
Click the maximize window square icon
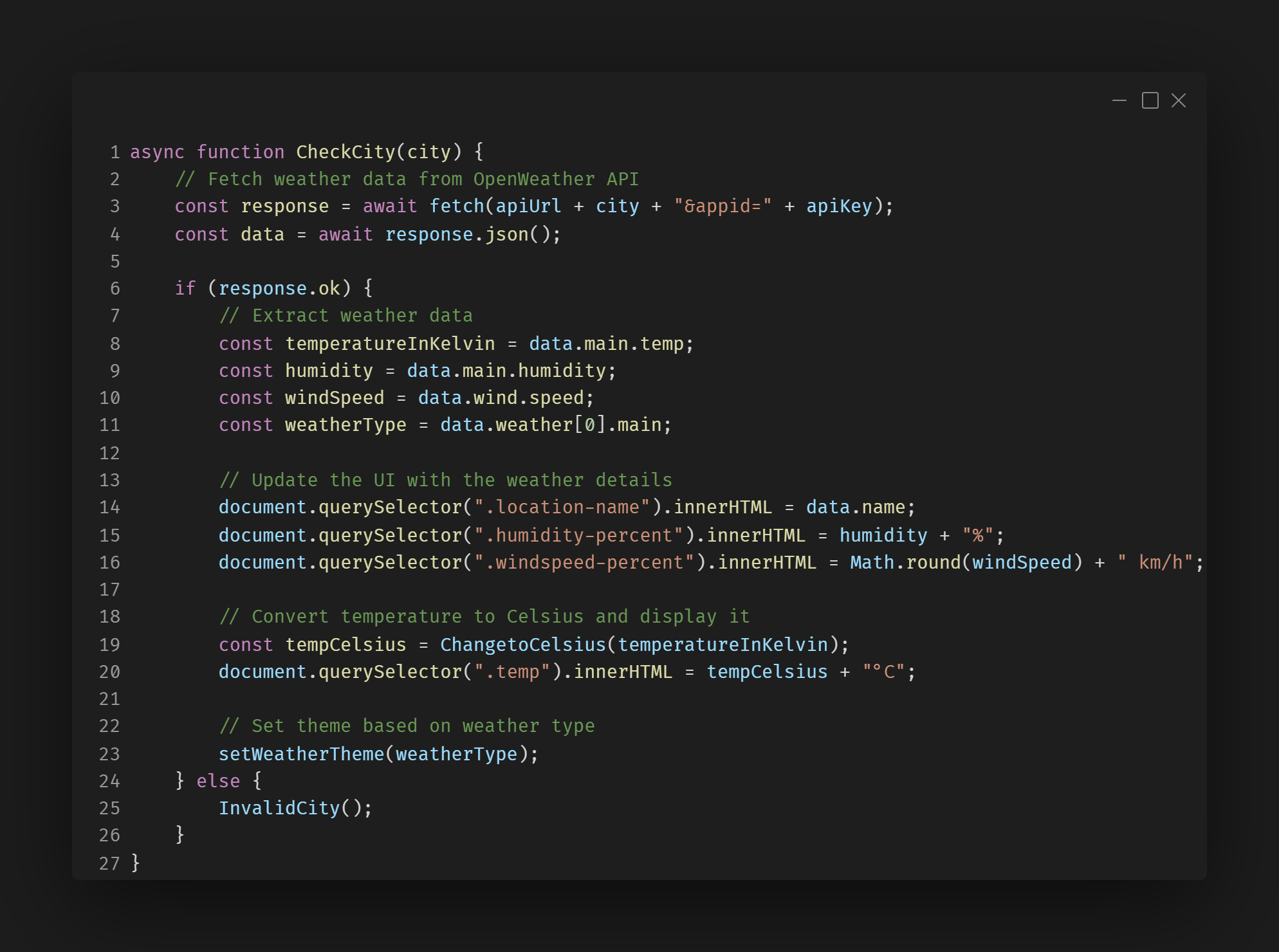[x=1150, y=101]
